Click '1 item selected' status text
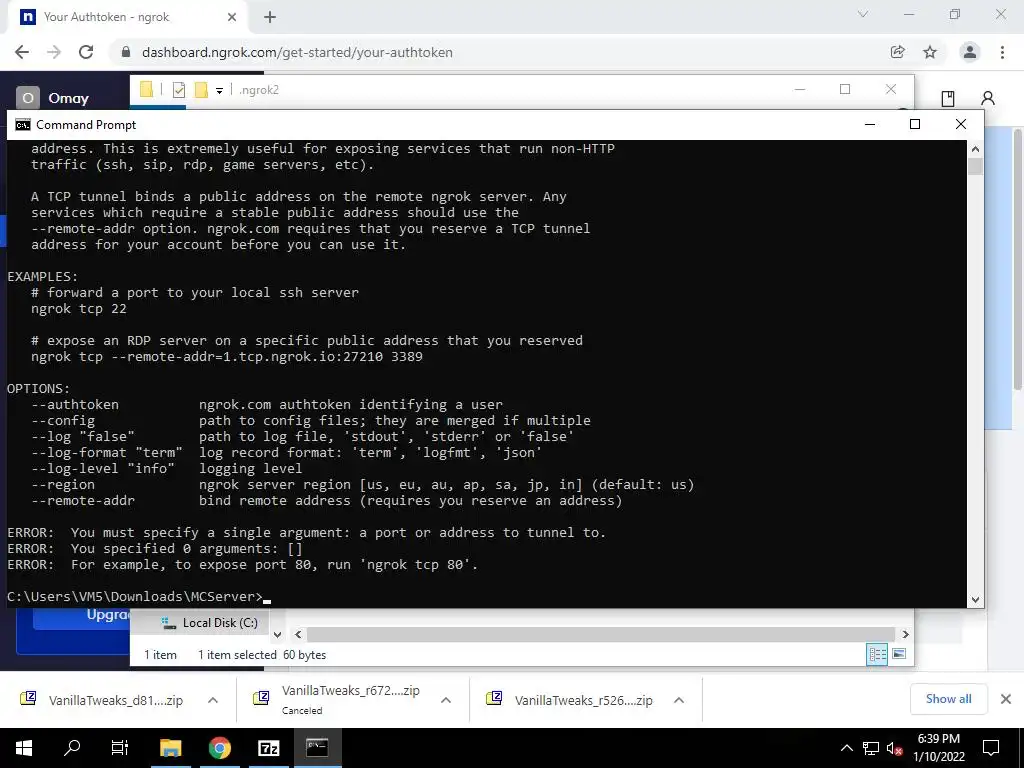This screenshot has width=1024, height=768. coord(237,655)
